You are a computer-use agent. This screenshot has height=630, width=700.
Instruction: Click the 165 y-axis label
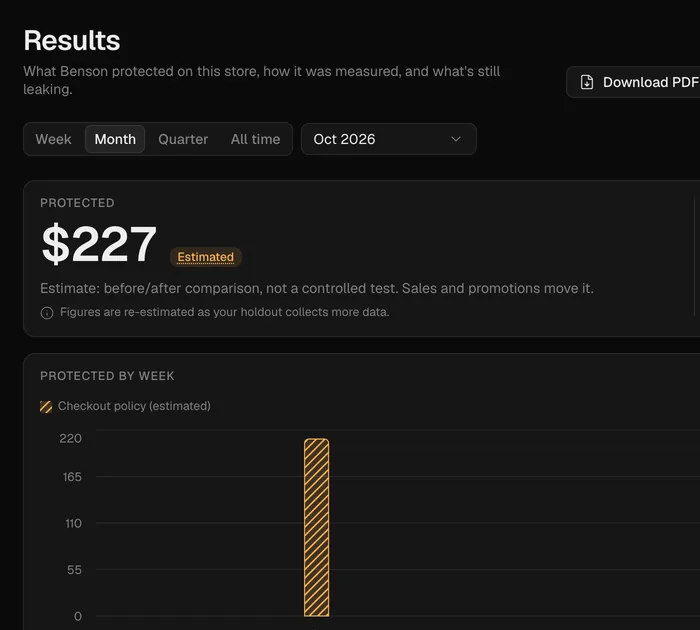tap(72, 477)
